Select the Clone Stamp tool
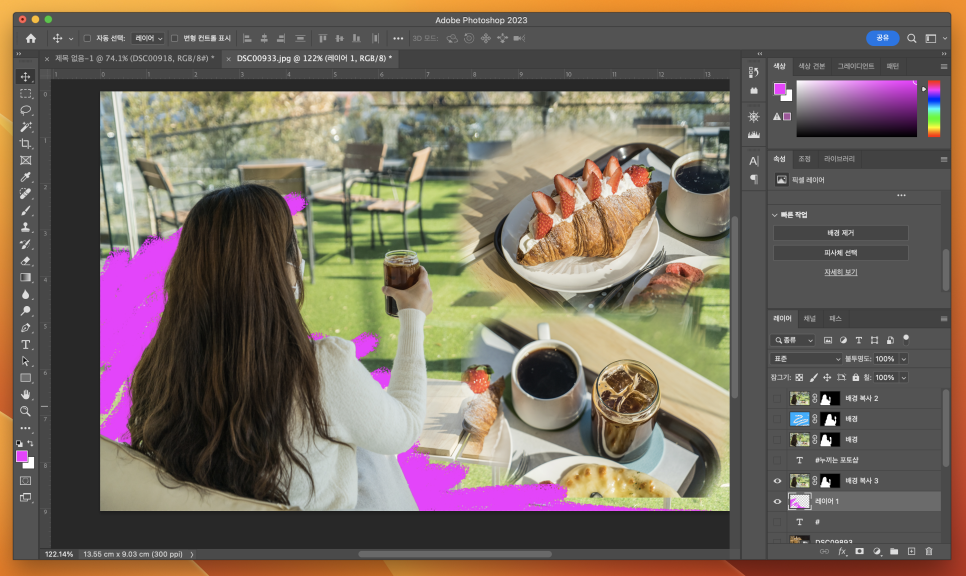The width and height of the screenshot is (966, 576). (x=25, y=227)
